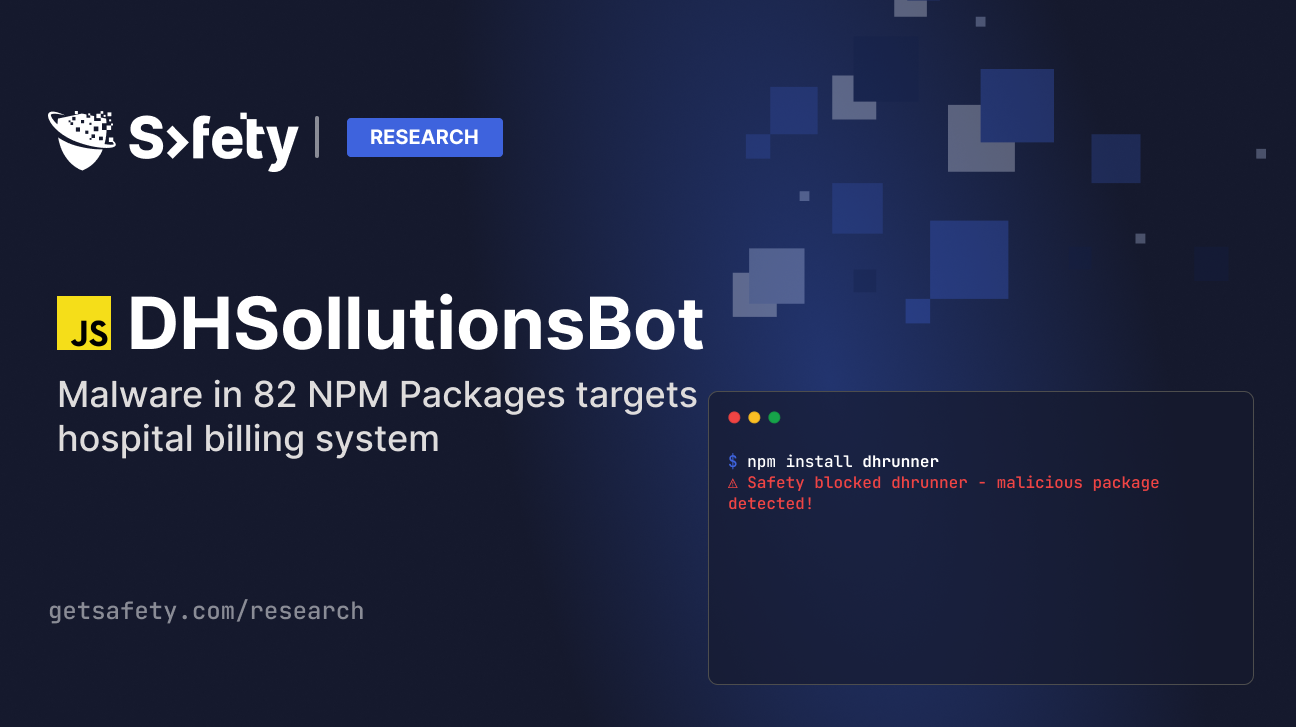The image size is (1296, 727).
Task: Click the Safety wordmark text
Action: (213, 141)
